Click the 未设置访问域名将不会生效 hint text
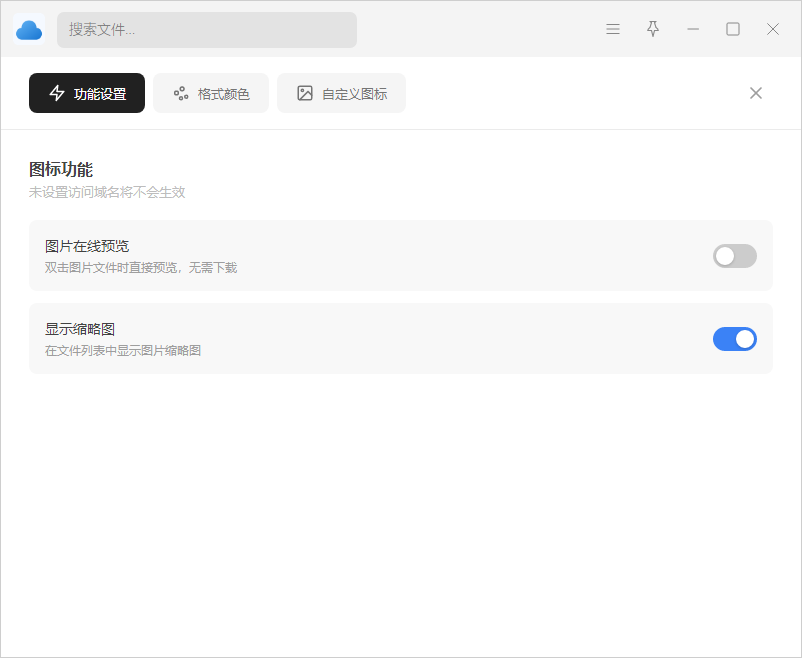Image resolution: width=802 pixels, height=658 pixels. coord(107,192)
